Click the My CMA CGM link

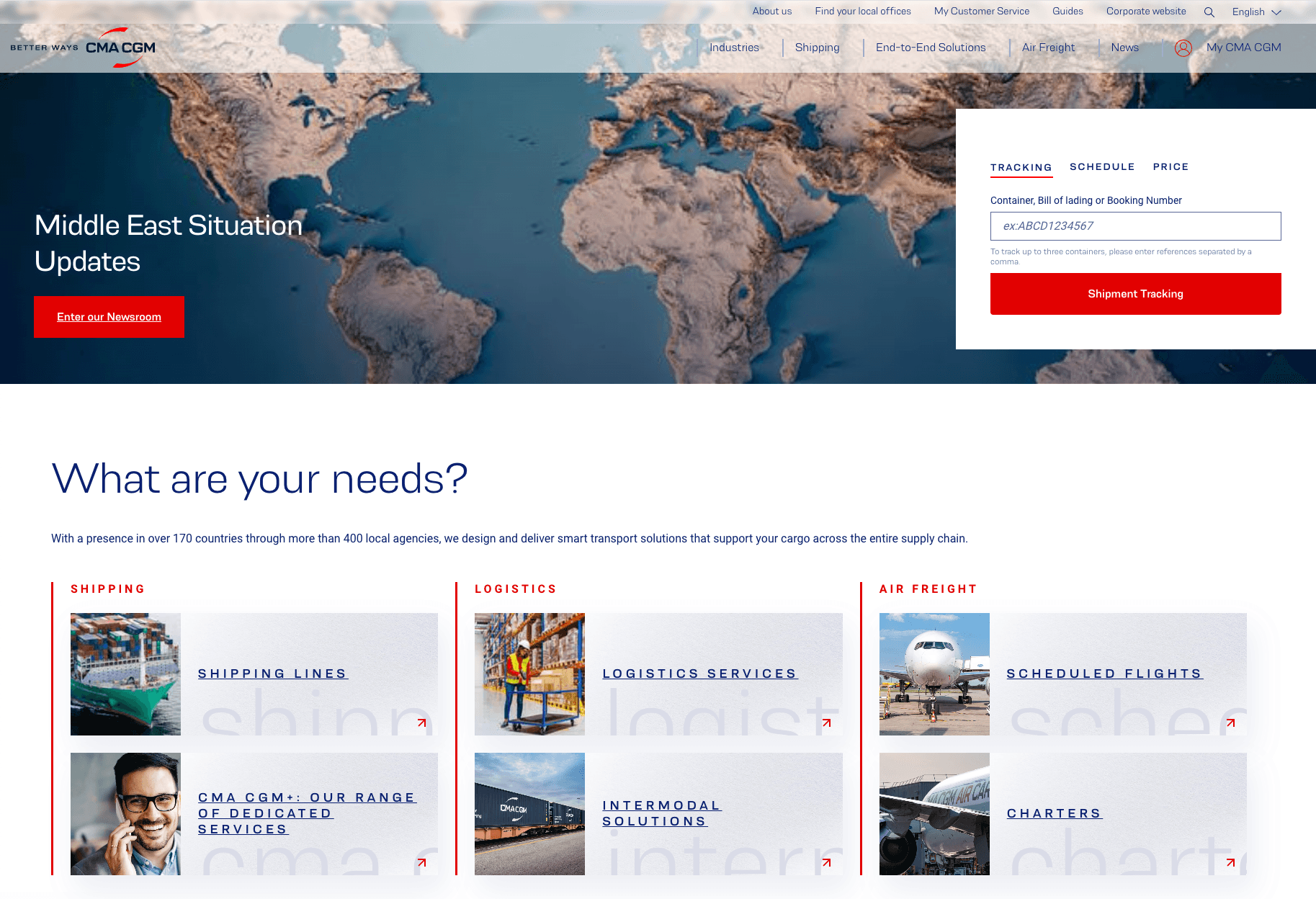tap(1243, 48)
